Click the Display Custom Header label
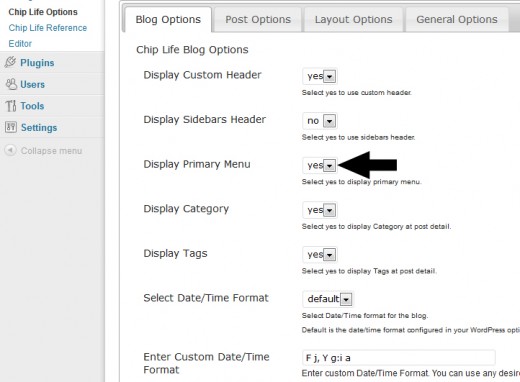 pos(202,75)
